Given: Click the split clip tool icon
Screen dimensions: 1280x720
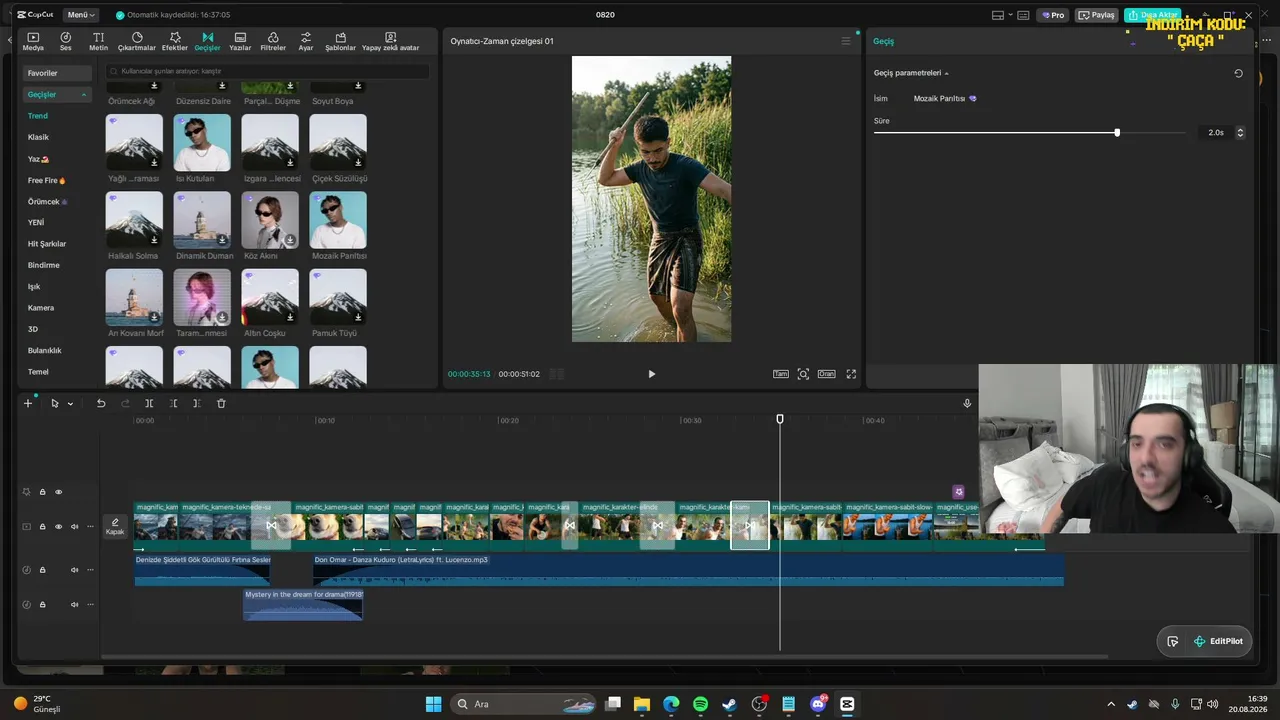Looking at the screenshot, I should (x=149, y=403).
